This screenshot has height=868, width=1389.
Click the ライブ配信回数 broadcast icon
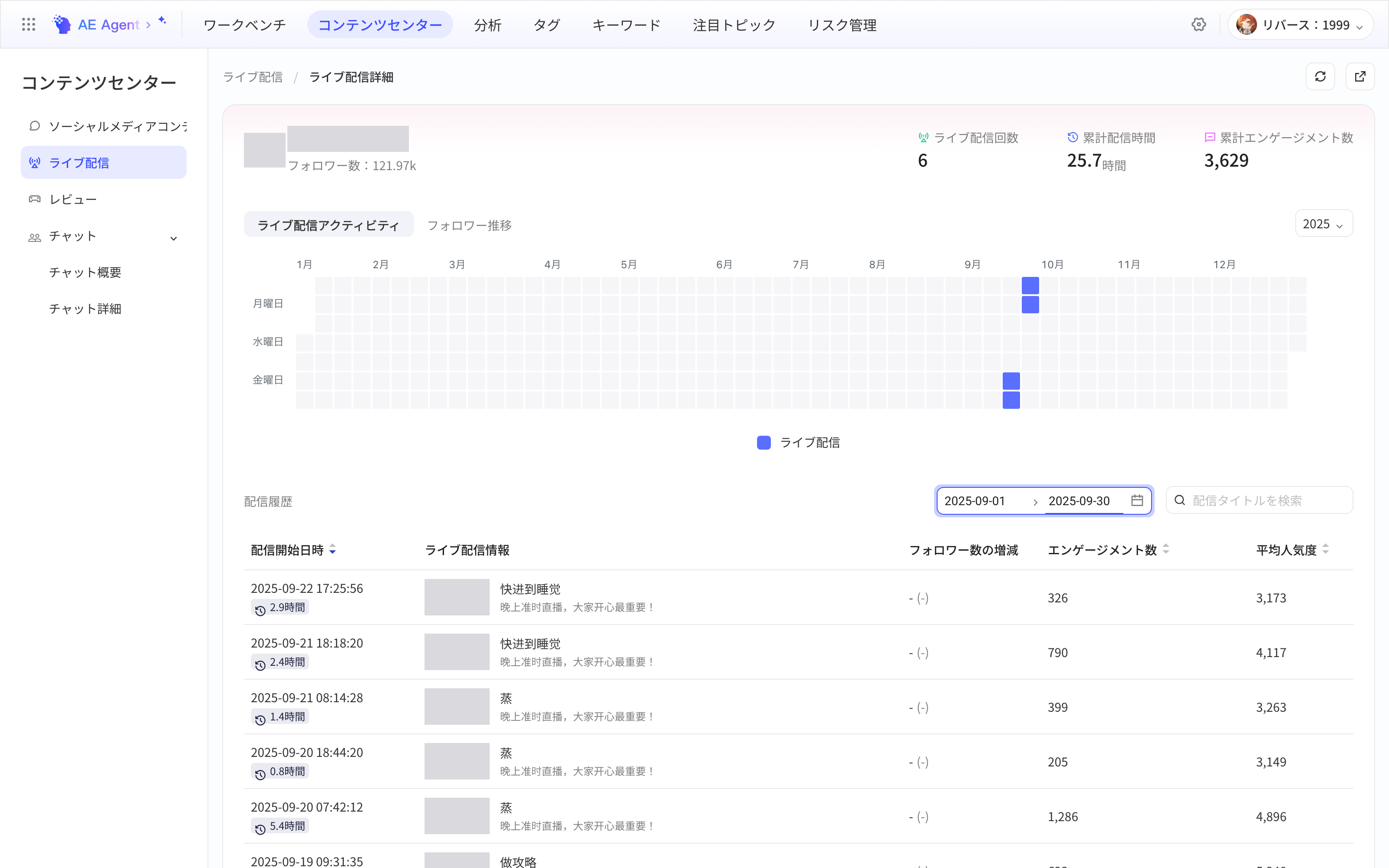pos(924,138)
